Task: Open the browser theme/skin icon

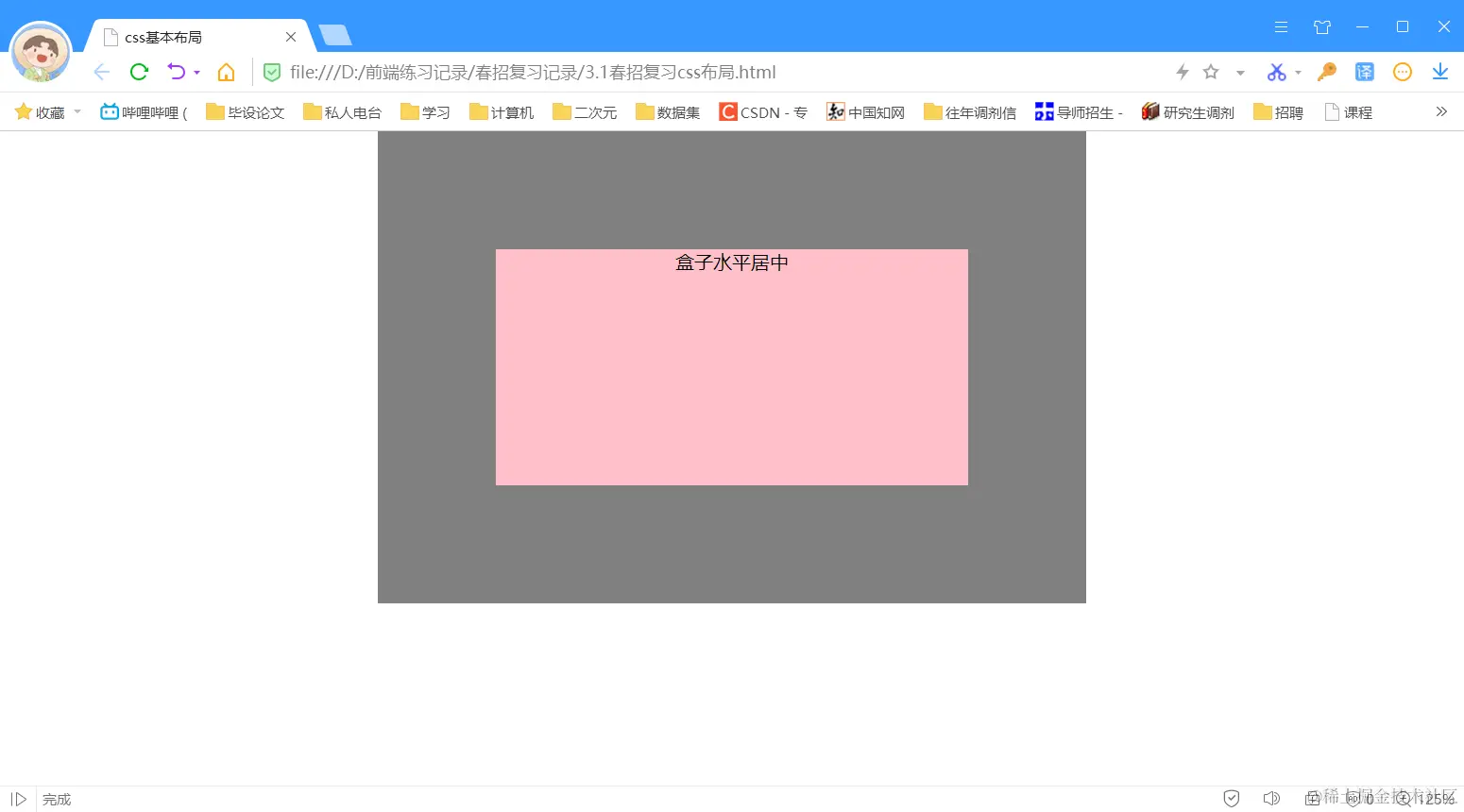Action: click(1322, 27)
